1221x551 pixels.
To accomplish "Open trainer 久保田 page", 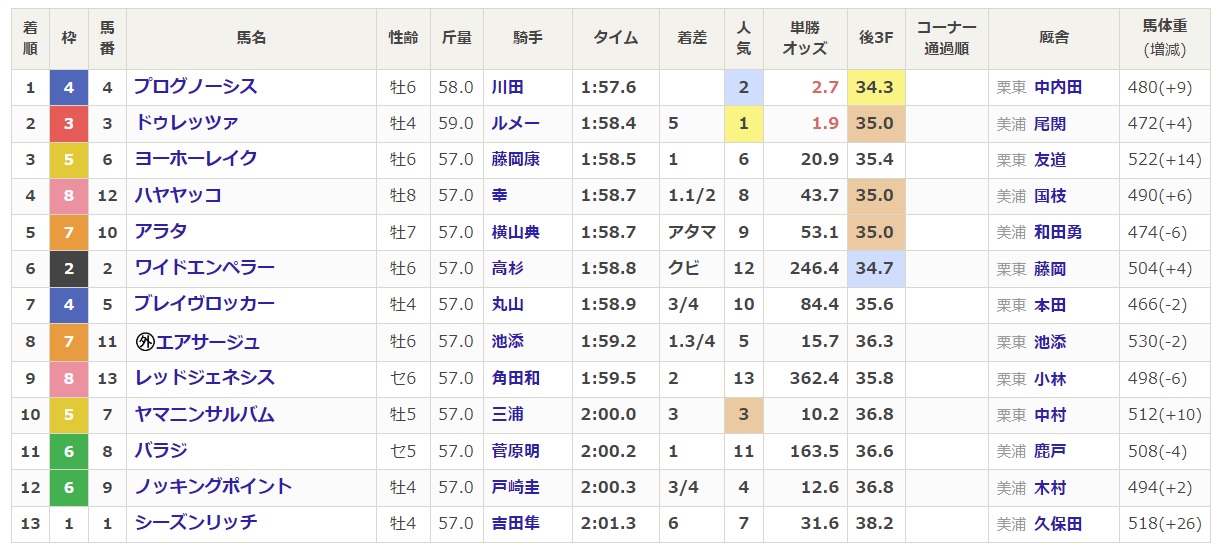I will [x=1058, y=523].
